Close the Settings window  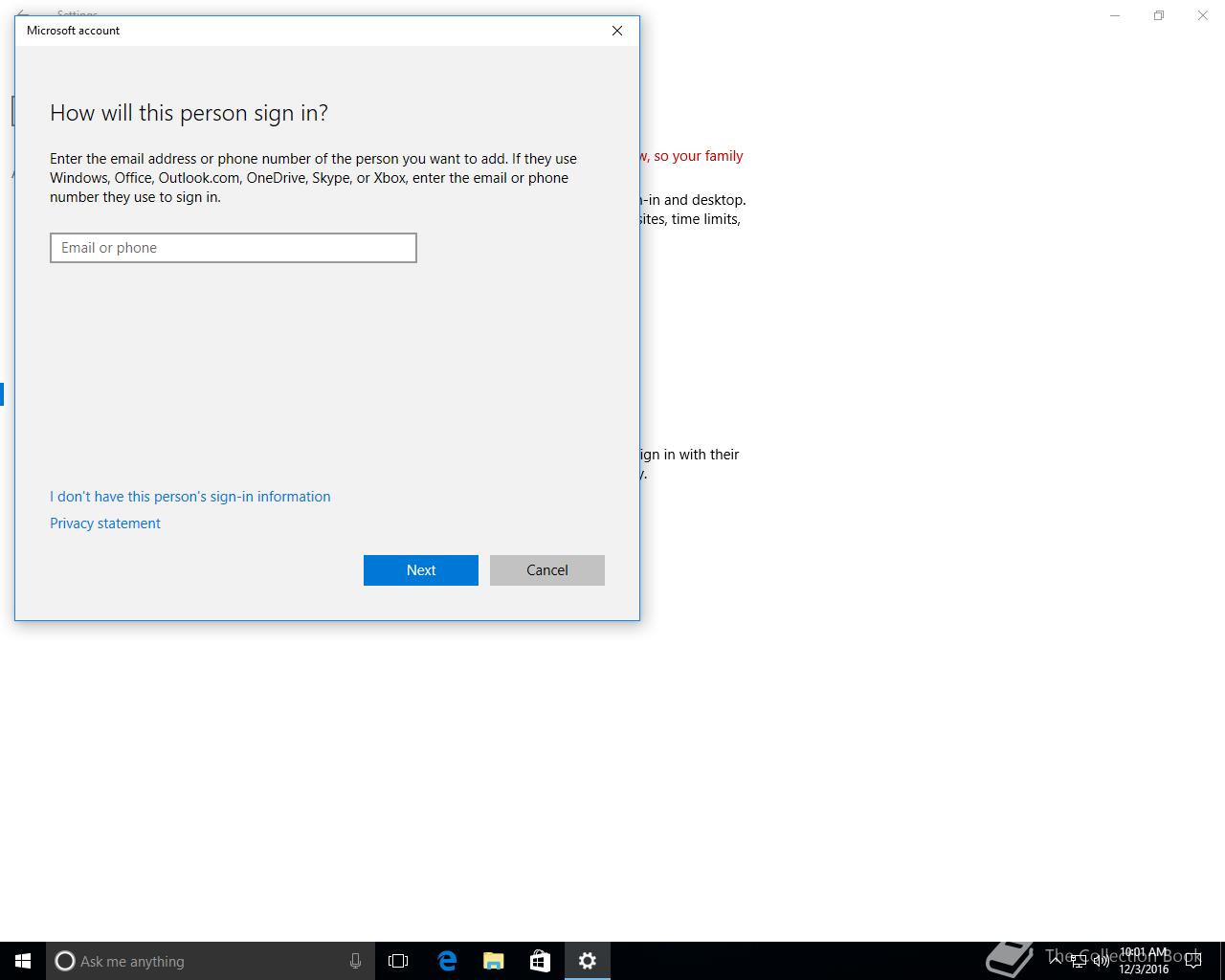tap(1203, 15)
